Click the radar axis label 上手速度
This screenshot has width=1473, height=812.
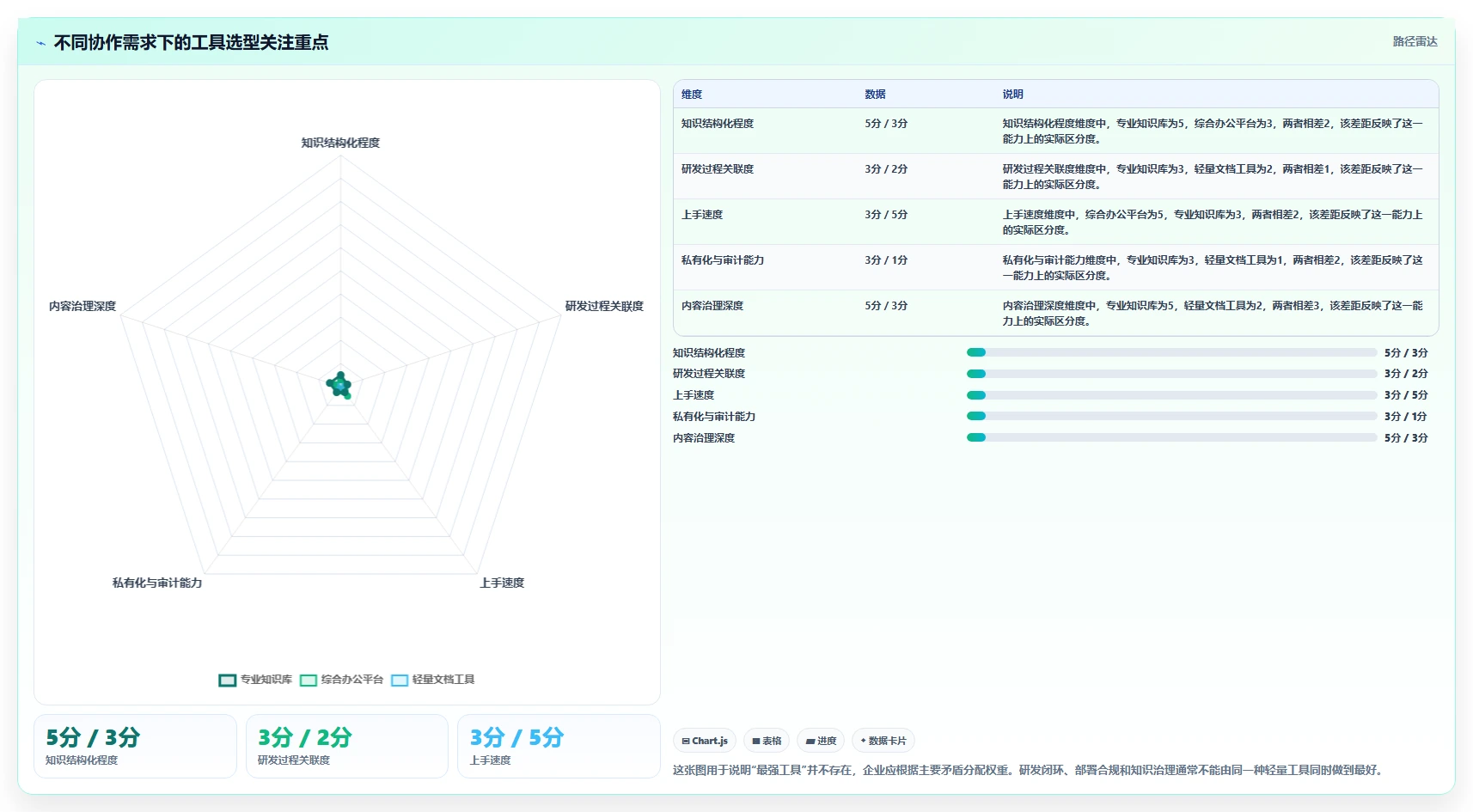(502, 583)
